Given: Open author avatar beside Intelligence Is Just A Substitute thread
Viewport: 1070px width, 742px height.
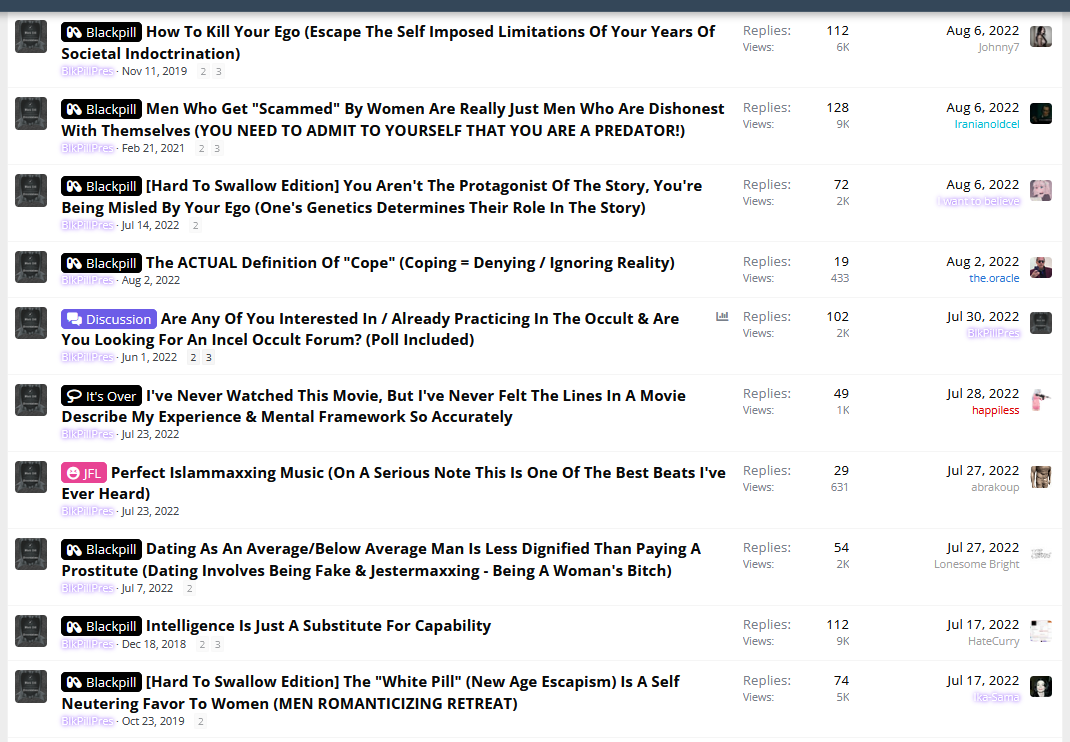Looking at the screenshot, I should click(x=31, y=631).
